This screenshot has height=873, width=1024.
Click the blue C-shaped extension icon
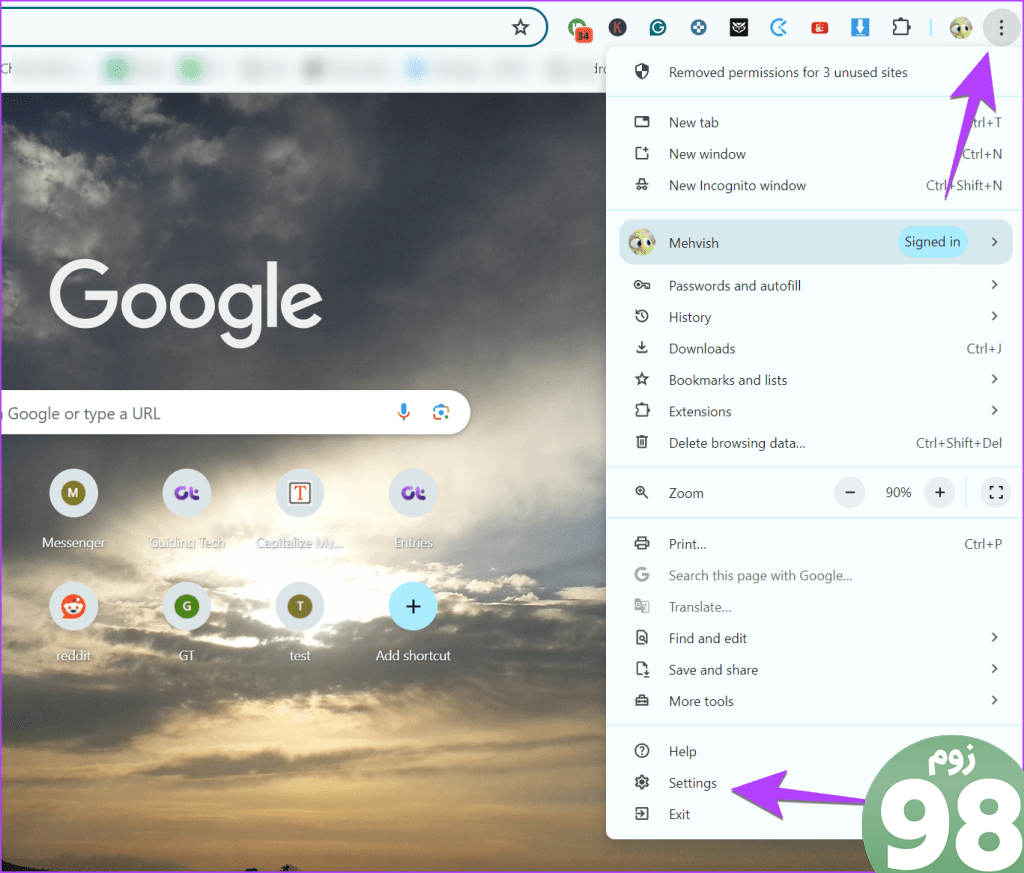click(x=778, y=27)
